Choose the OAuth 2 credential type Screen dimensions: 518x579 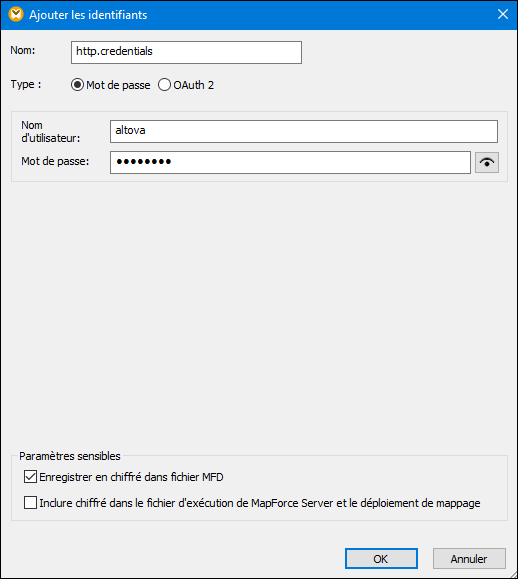[164, 85]
